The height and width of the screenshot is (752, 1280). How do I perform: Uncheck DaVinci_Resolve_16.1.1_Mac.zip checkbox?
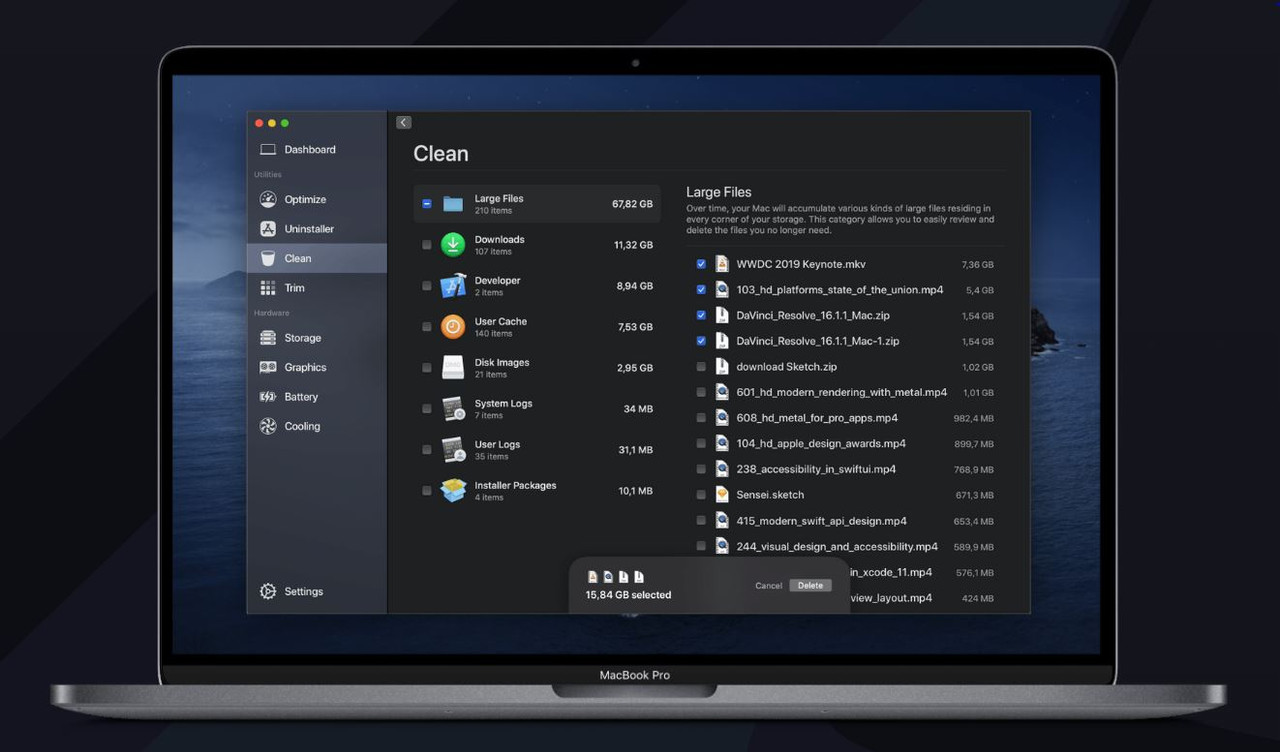click(x=701, y=315)
